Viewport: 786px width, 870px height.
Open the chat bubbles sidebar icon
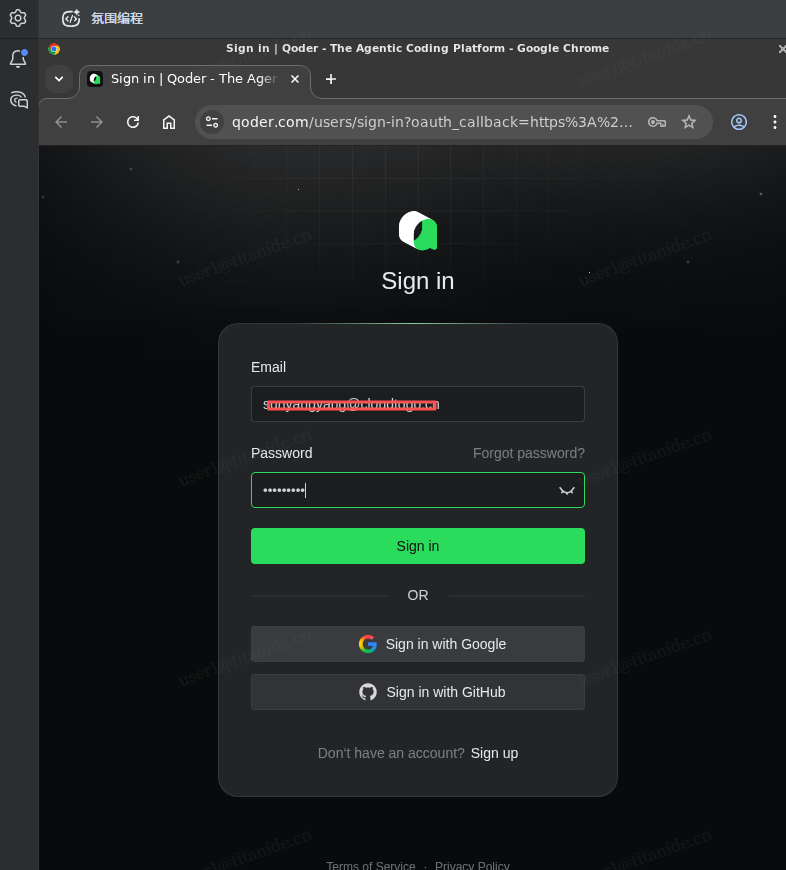pos(18,99)
